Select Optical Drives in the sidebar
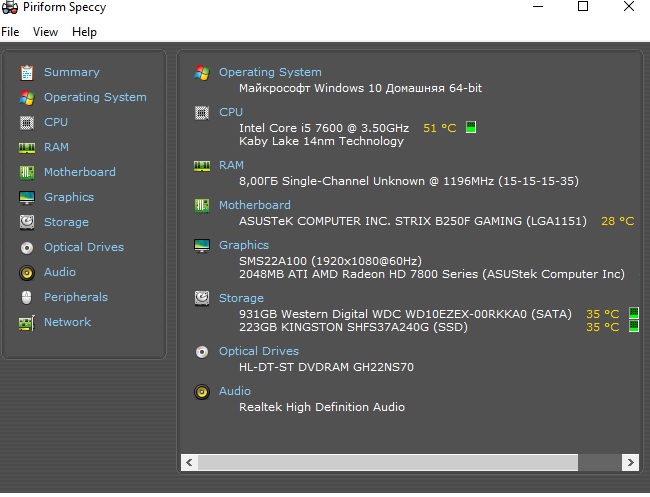The image size is (650, 497). 84,247
